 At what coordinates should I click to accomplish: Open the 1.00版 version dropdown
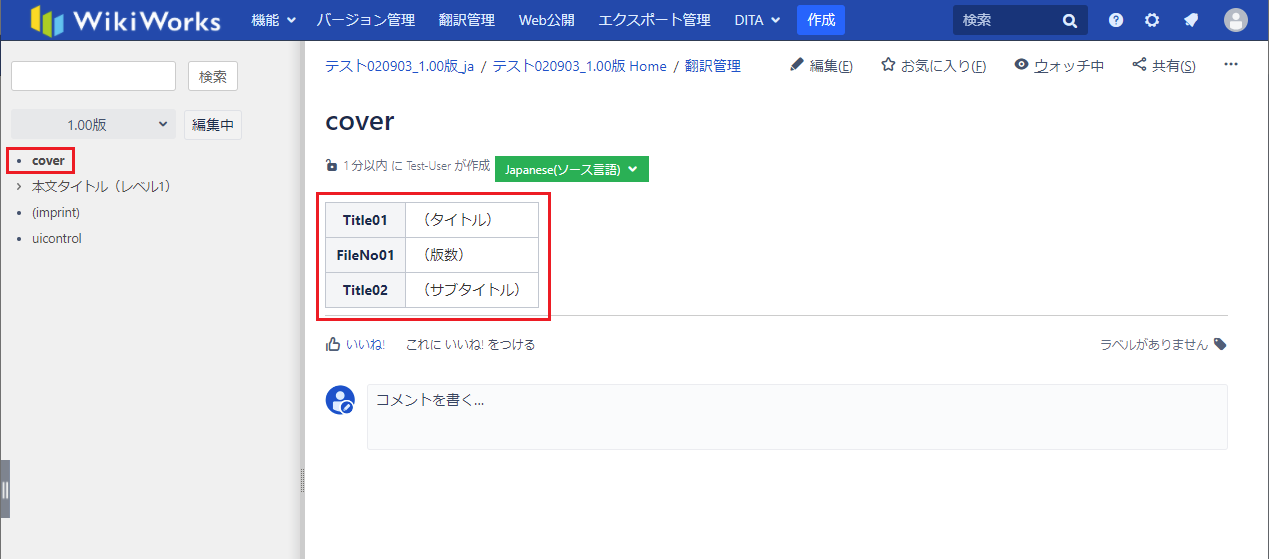[93, 125]
